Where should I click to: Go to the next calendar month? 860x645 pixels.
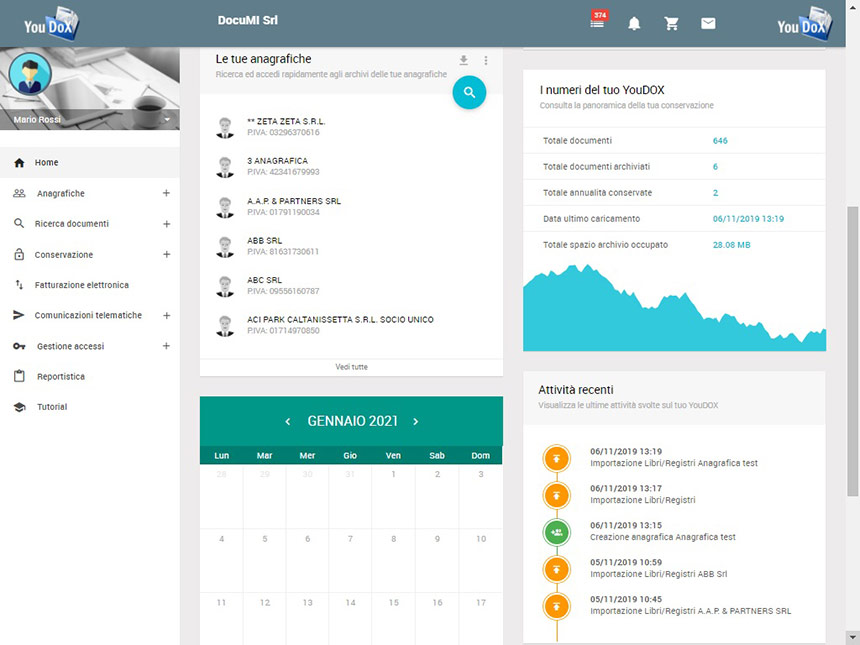(416, 421)
